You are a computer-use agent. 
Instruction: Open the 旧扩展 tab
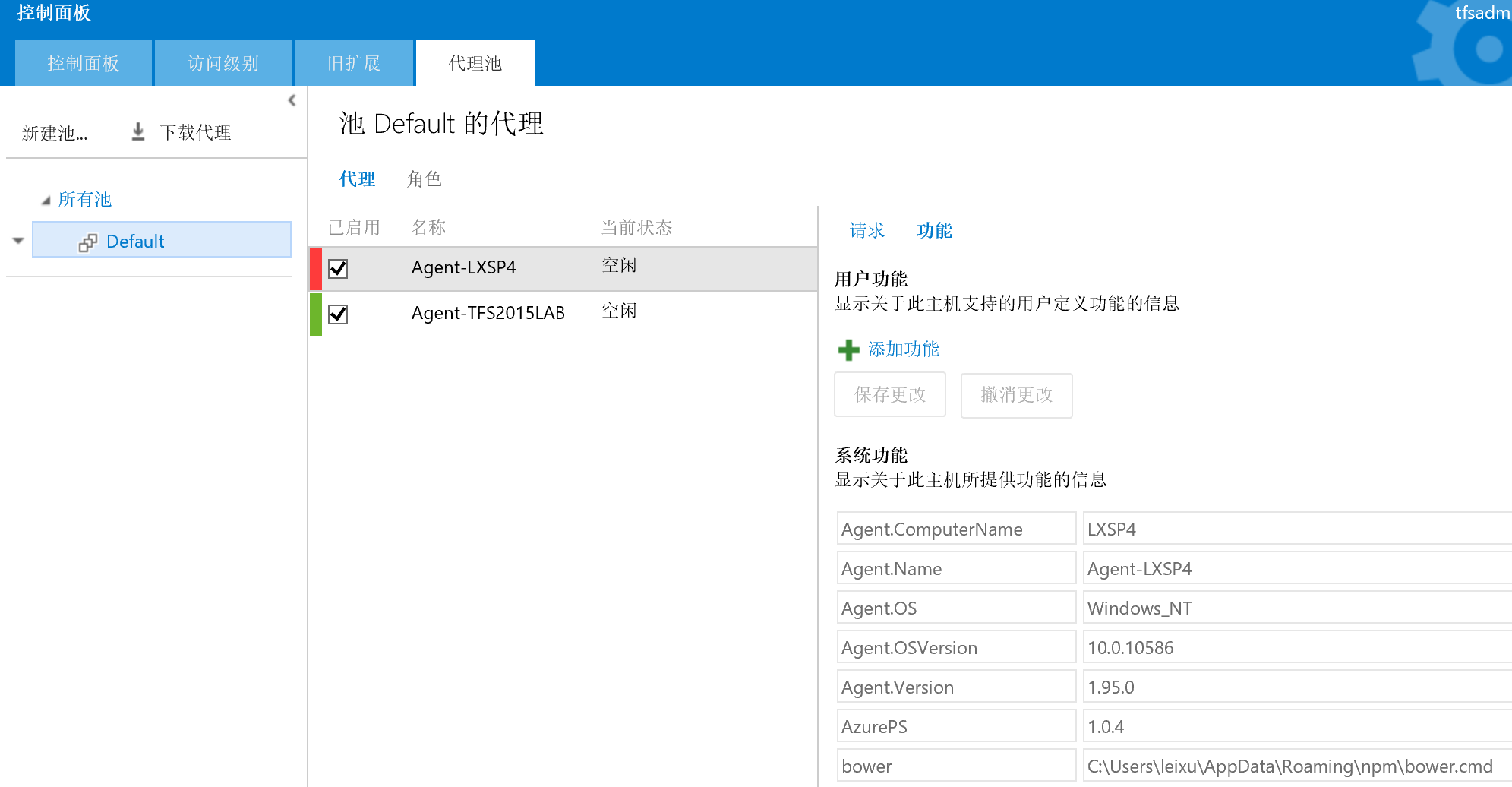click(x=354, y=63)
